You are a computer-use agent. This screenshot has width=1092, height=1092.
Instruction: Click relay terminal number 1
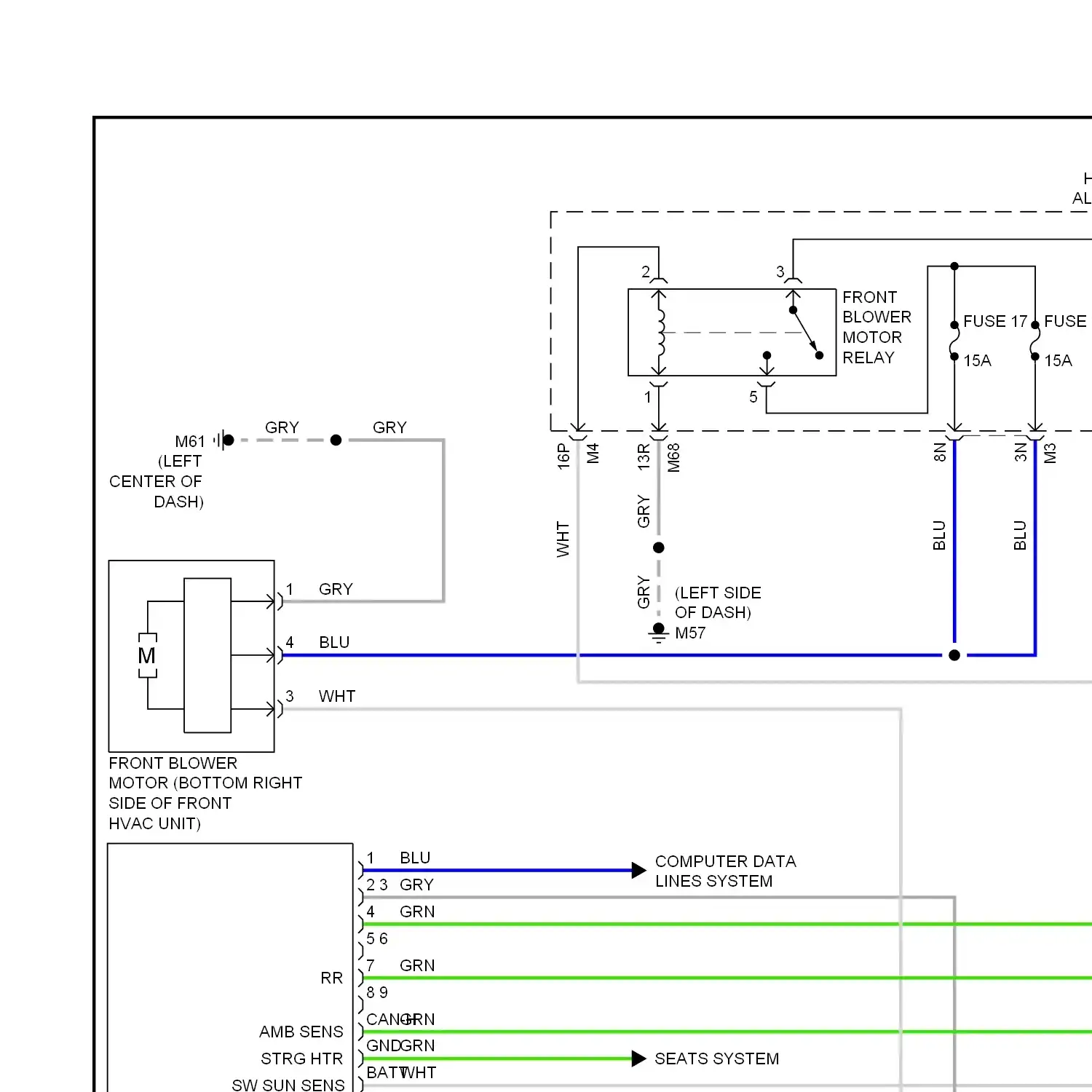pyautogui.click(x=647, y=397)
